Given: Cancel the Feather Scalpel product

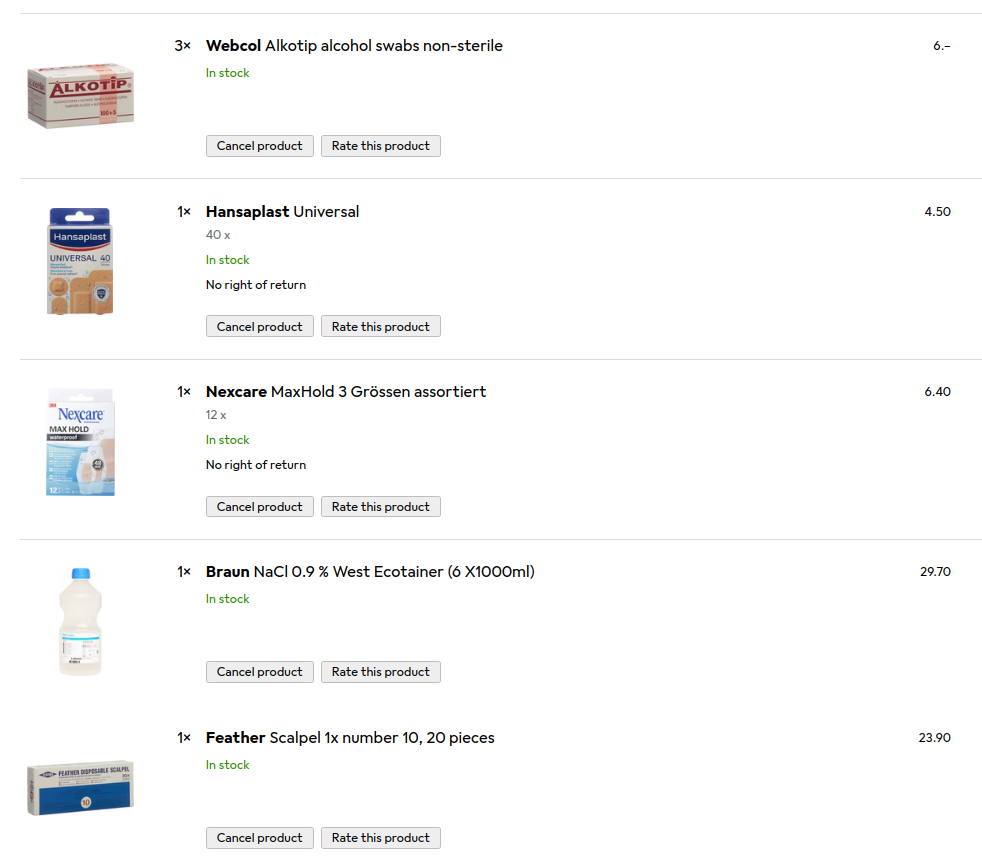Looking at the screenshot, I should pyautogui.click(x=259, y=838).
